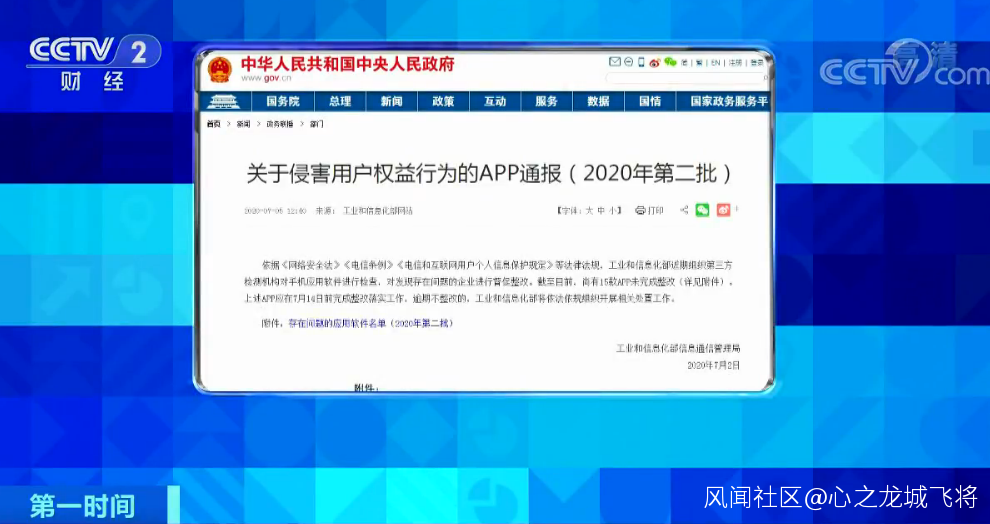Switch site language to EN
The height and width of the screenshot is (524, 990).
[x=715, y=63]
